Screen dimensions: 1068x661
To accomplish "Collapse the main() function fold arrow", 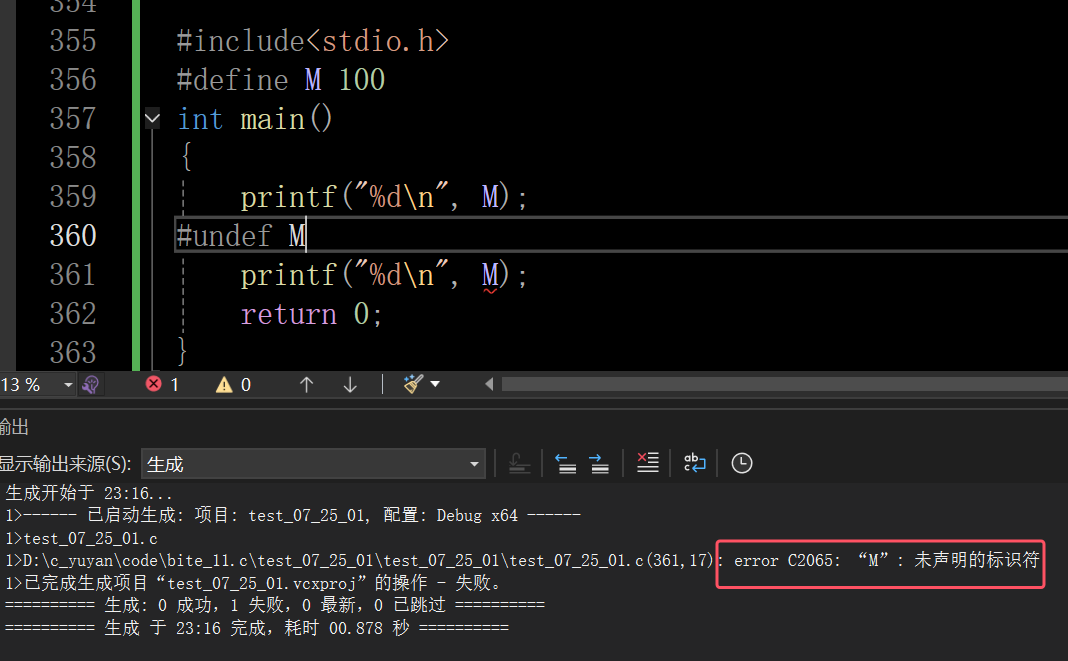I will tap(153, 119).
